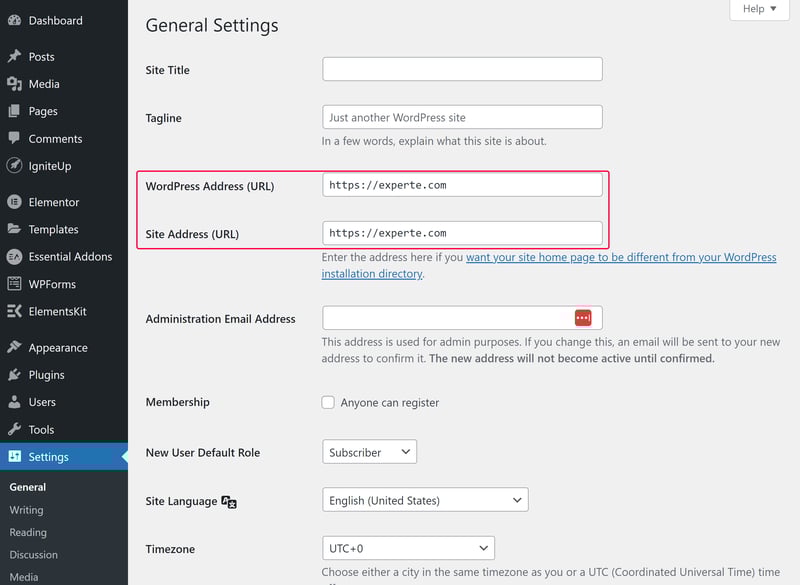The width and height of the screenshot is (800, 585).
Task: Click the WordPress Address URL field
Action: (x=462, y=185)
